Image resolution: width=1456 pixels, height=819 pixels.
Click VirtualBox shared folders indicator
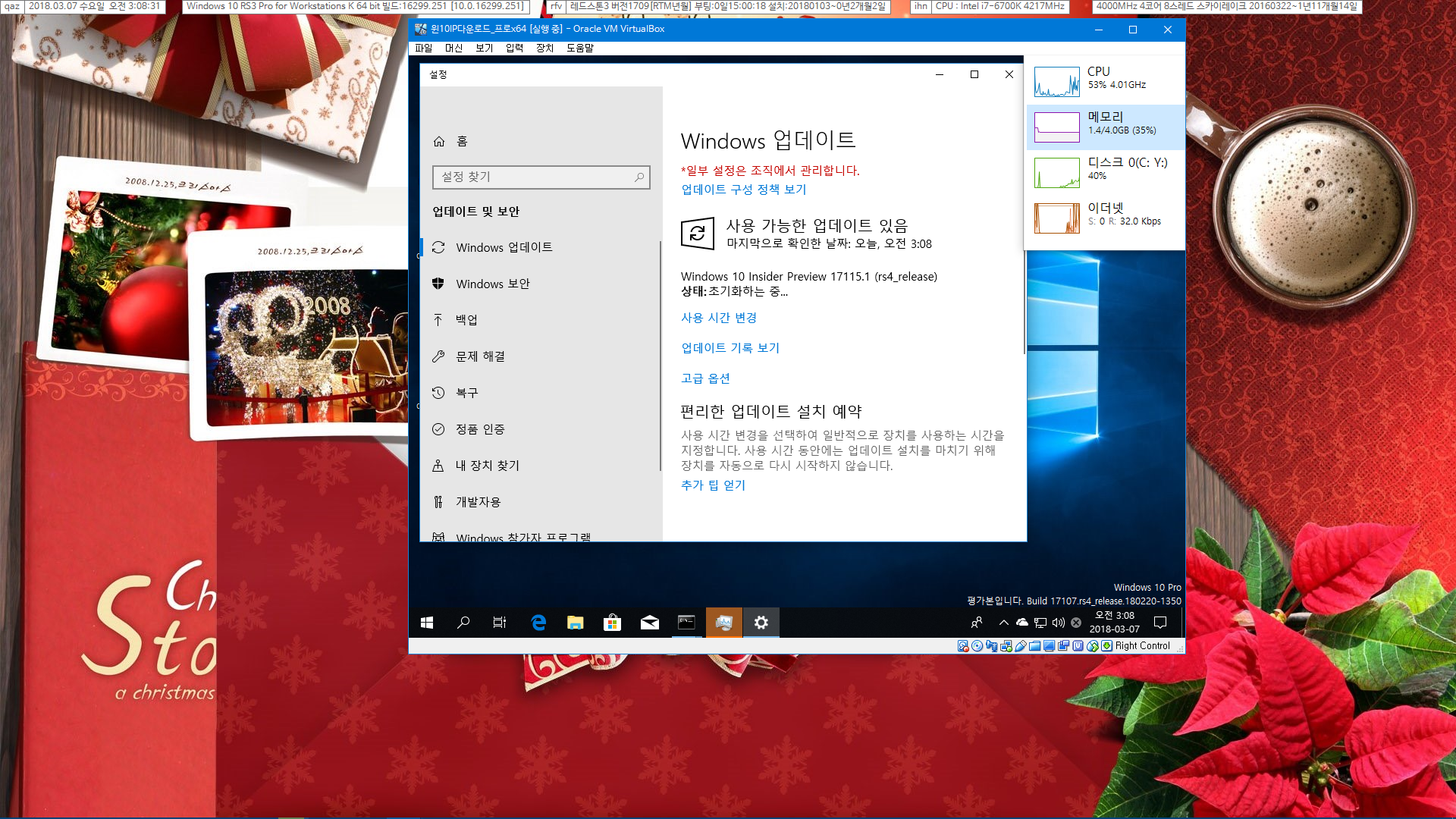[1034, 646]
